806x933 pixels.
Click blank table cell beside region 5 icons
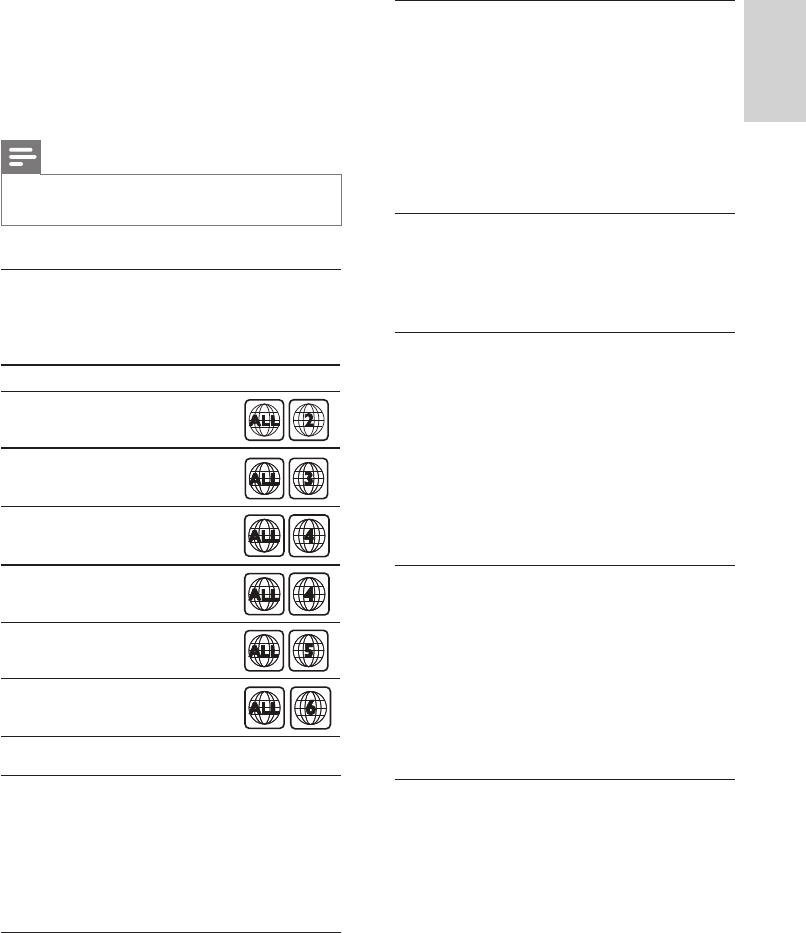pos(121,650)
